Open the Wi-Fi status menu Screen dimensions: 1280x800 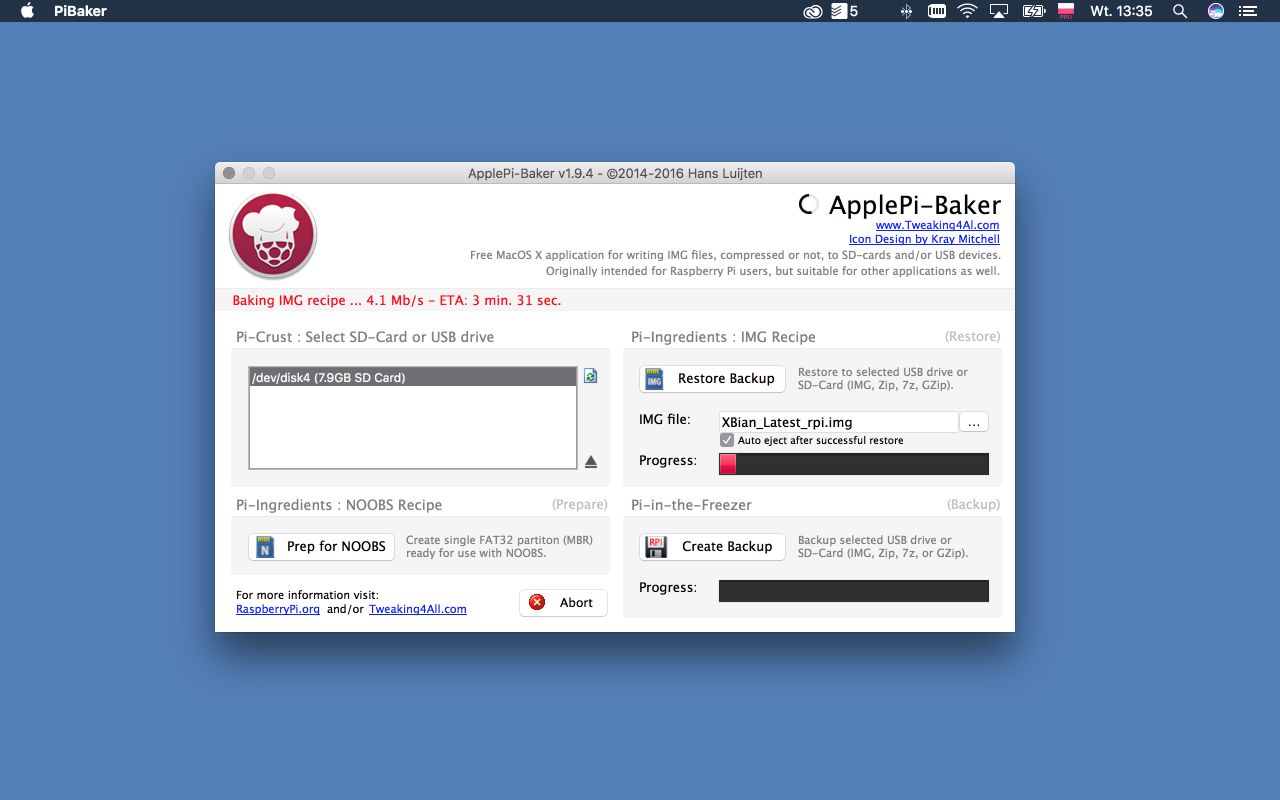(967, 11)
